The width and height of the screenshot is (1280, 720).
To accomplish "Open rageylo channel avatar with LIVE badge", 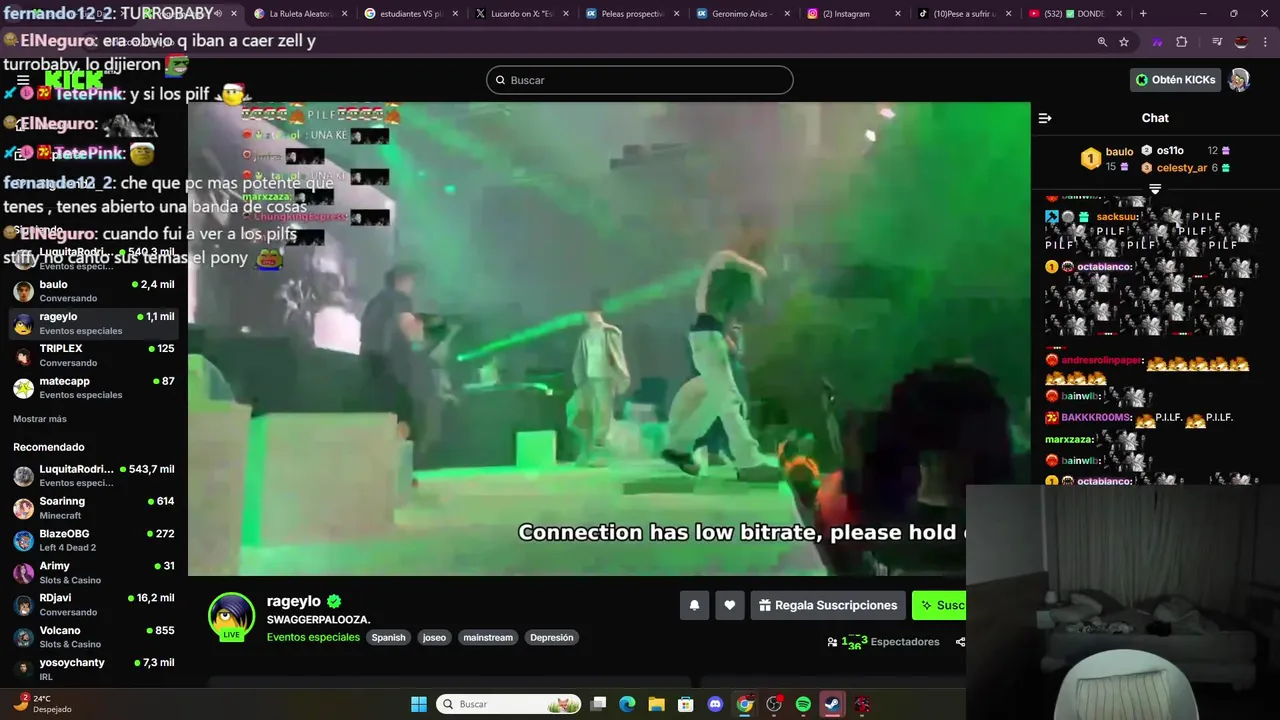I will click(x=231, y=616).
